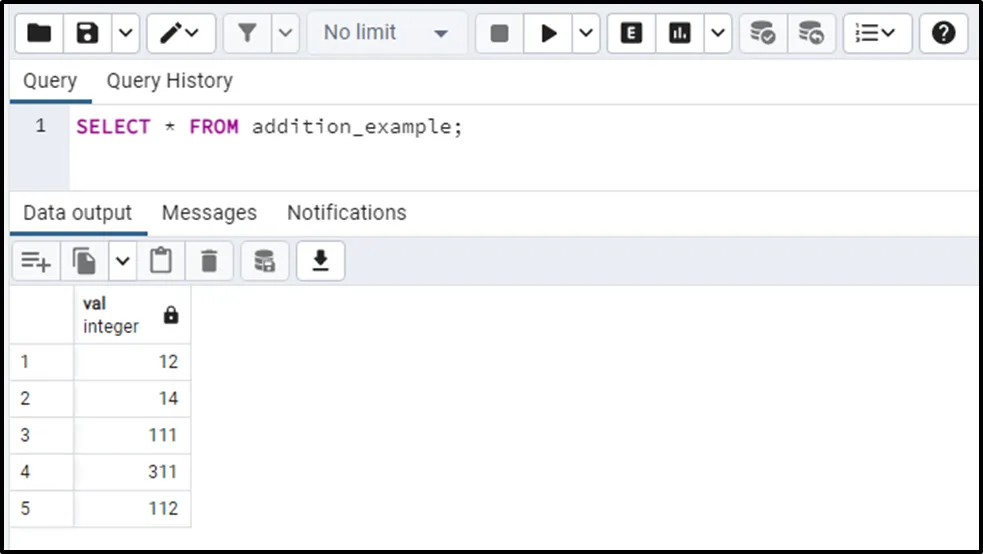Click the Filter funnel icon
The image size is (983, 554).
point(246,33)
